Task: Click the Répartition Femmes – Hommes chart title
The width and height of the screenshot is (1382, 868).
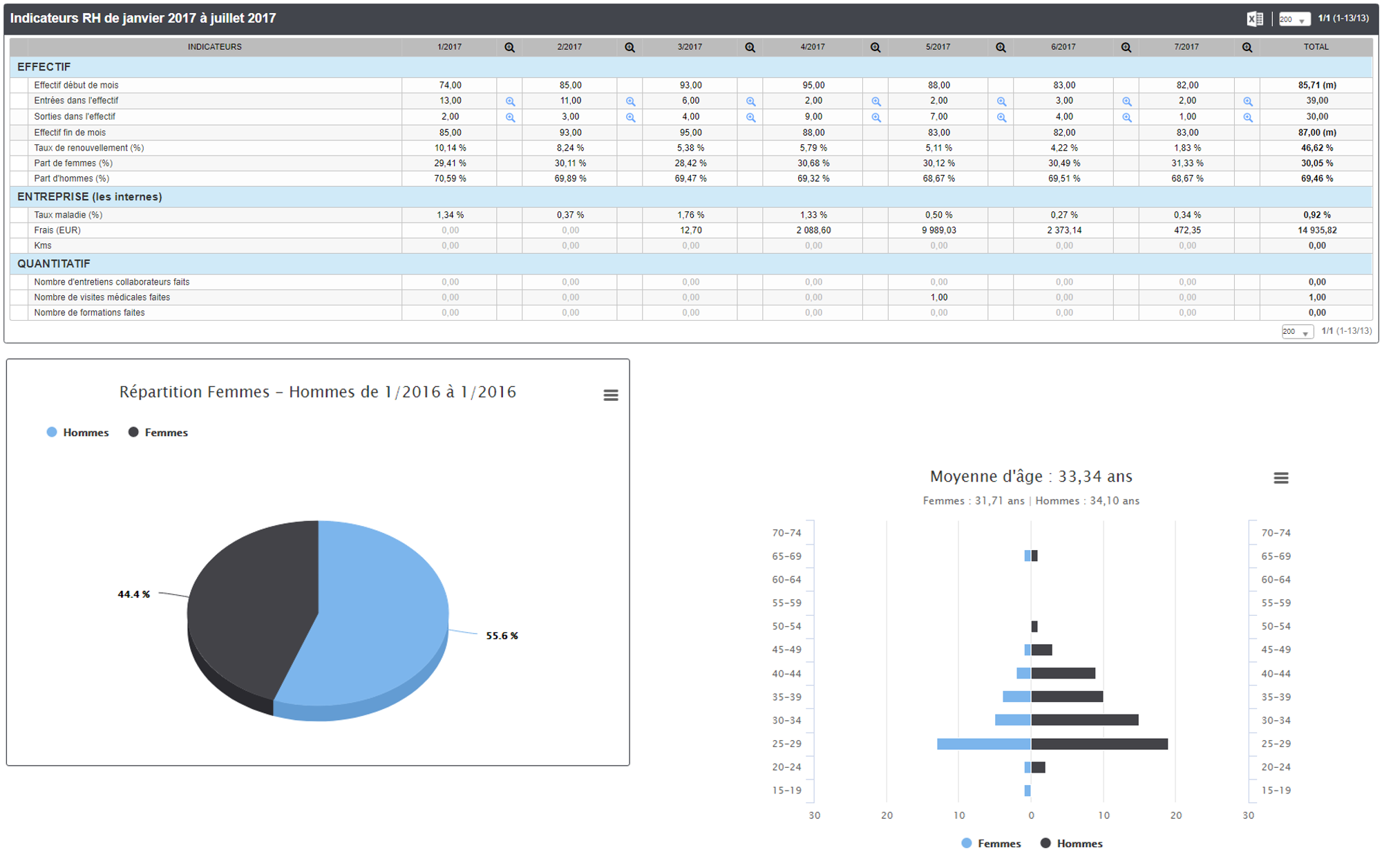Action: (318, 392)
